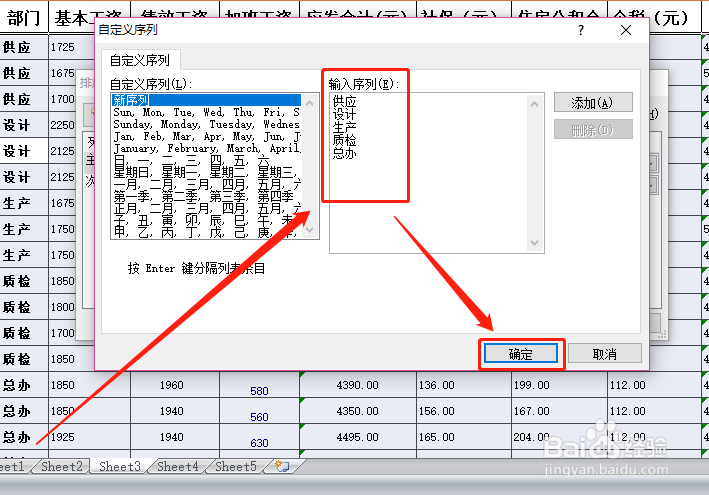This screenshot has height=495, width=709.
Task: Select the 日, 一, 二, 三 entry
Action: 207,160
